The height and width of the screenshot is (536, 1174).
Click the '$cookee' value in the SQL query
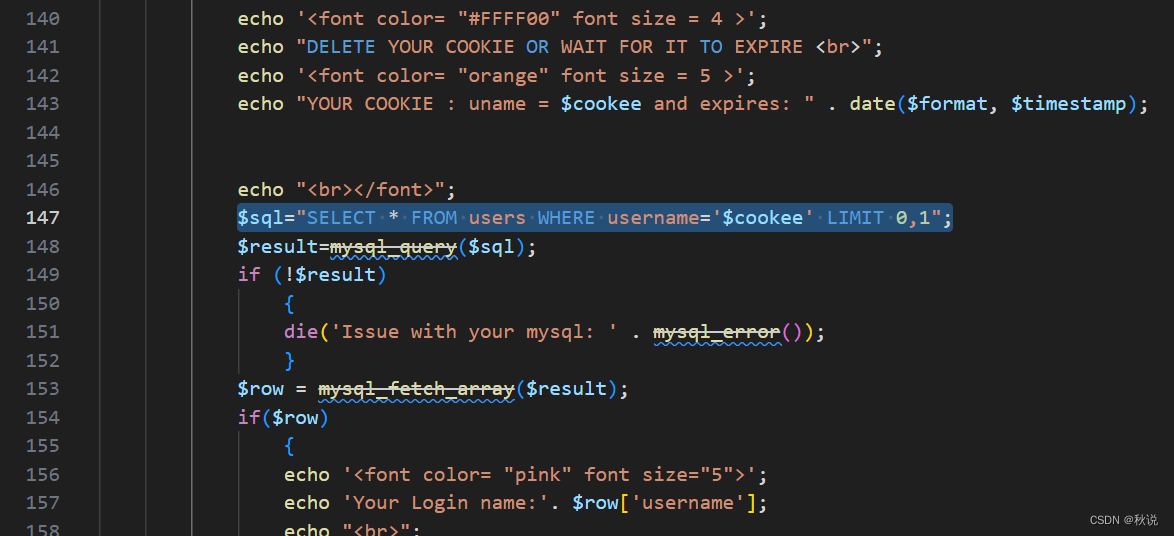click(762, 218)
